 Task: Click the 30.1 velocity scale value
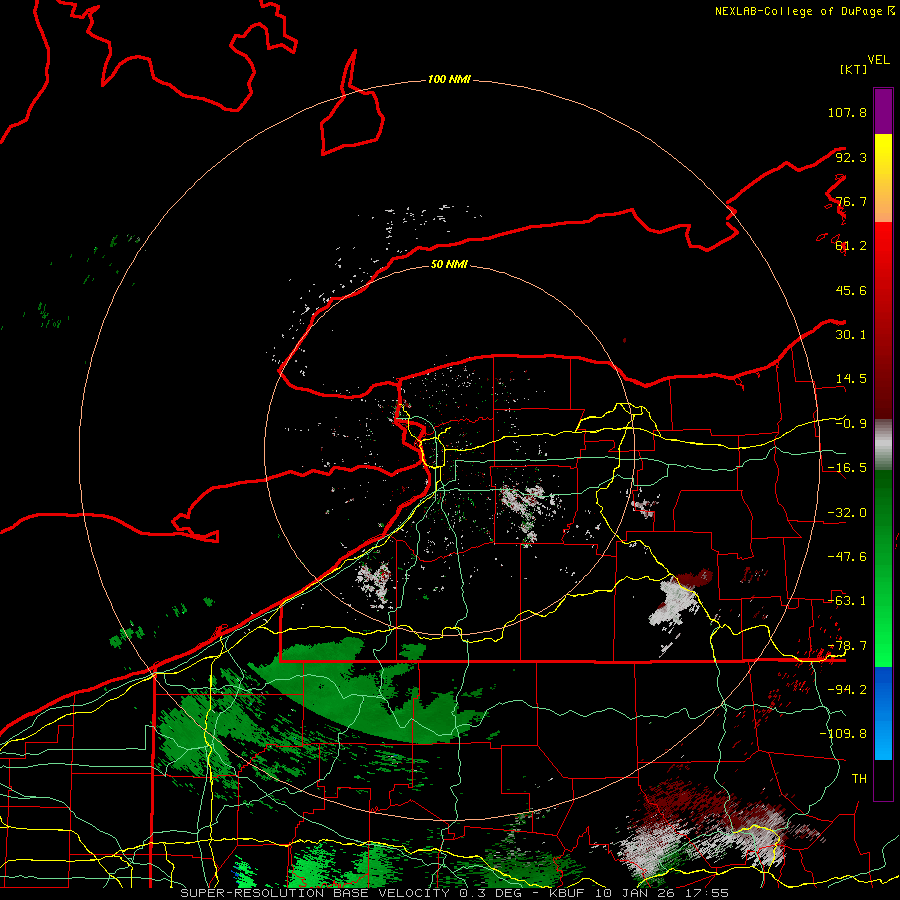point(851,335)
